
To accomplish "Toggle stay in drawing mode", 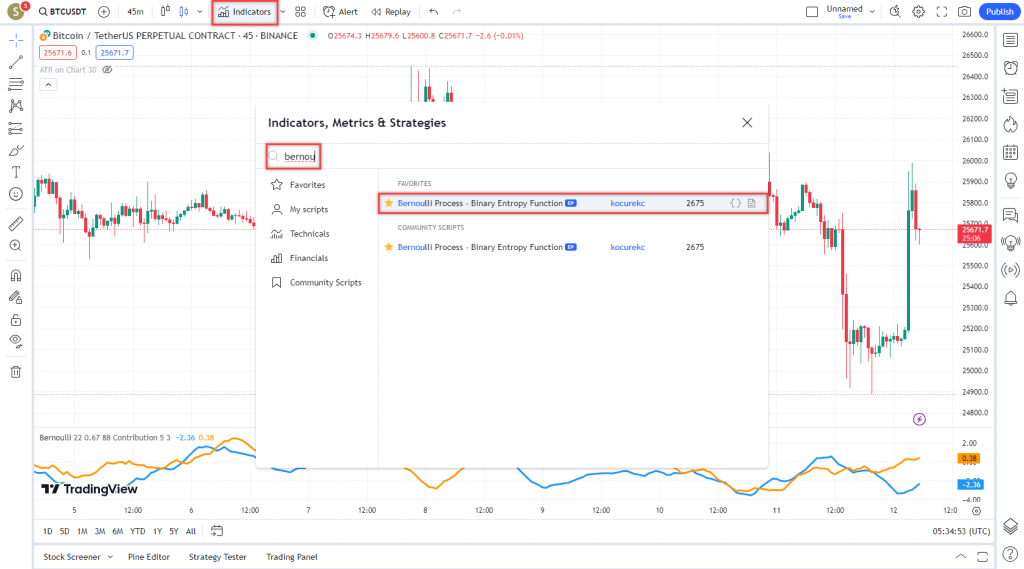I will [16, 298].
